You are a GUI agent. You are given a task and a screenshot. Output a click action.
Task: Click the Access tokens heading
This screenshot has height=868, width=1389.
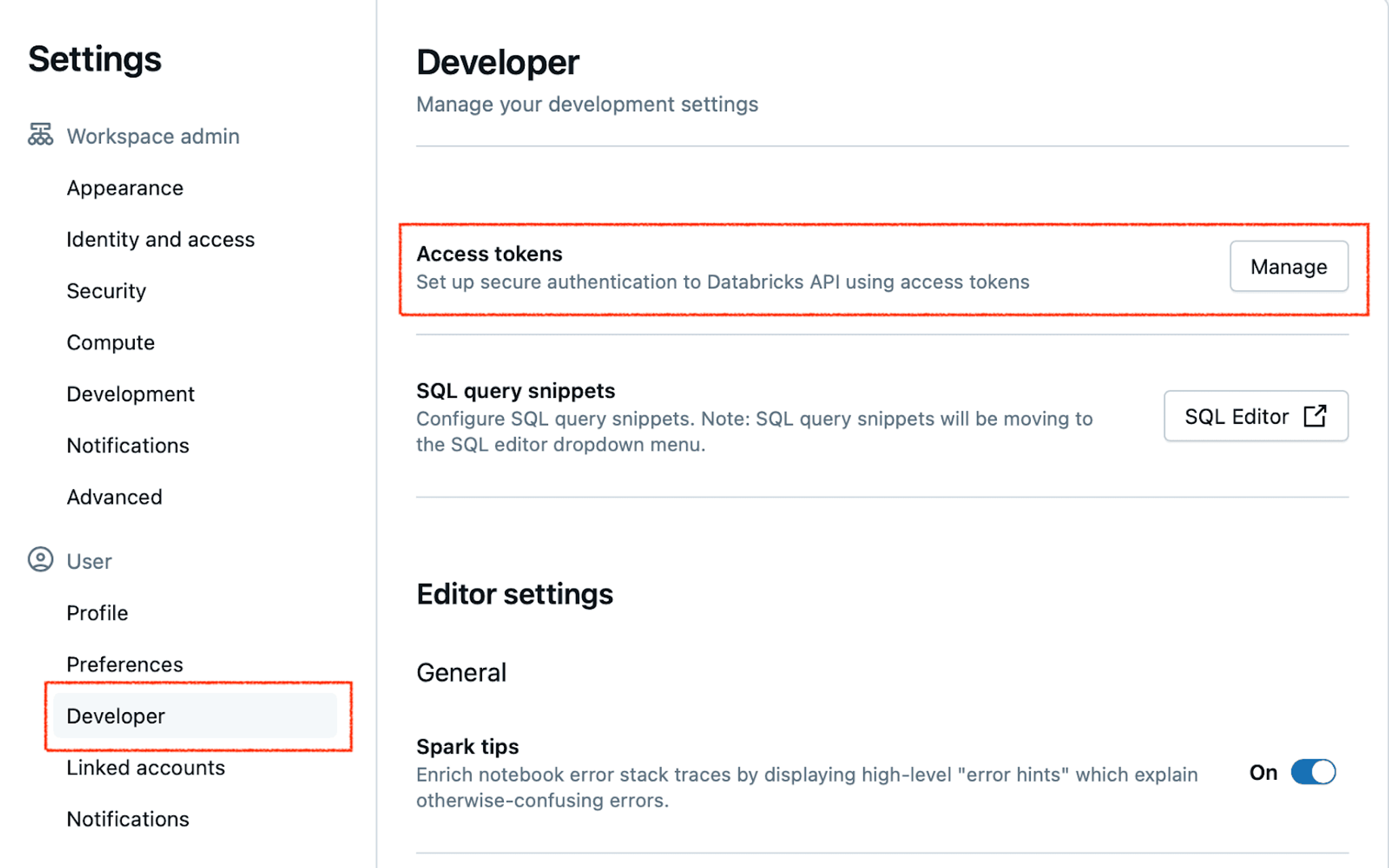point(490,254)
